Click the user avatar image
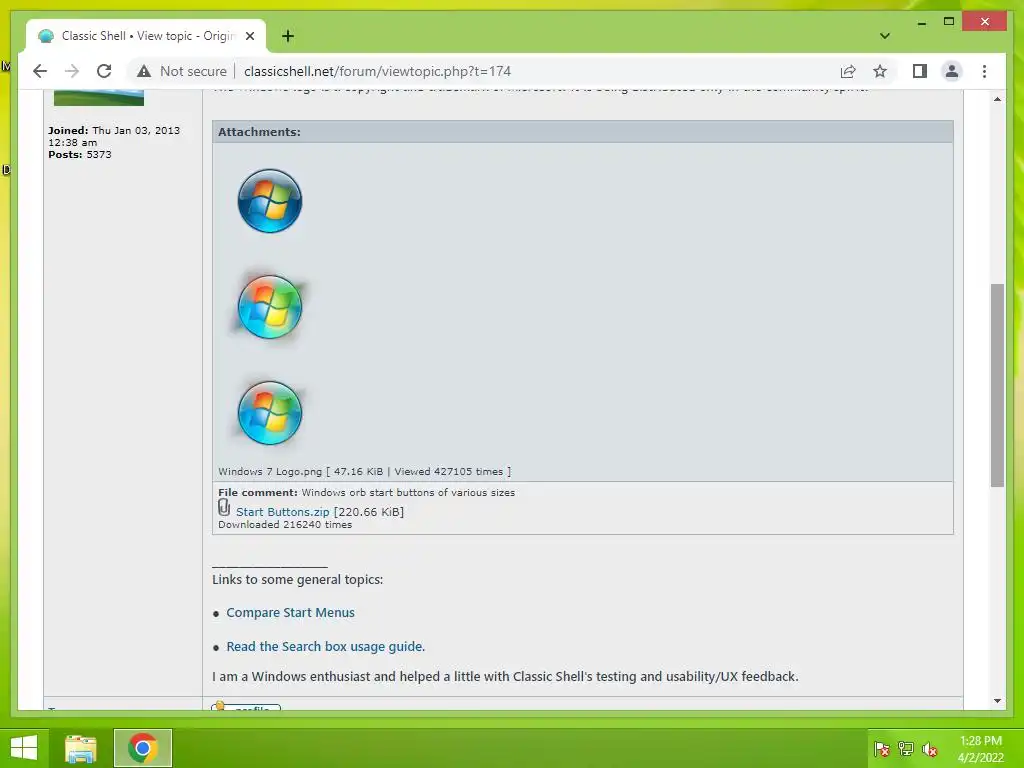Viewport: 1024px width, 768px height. (99, 98)
